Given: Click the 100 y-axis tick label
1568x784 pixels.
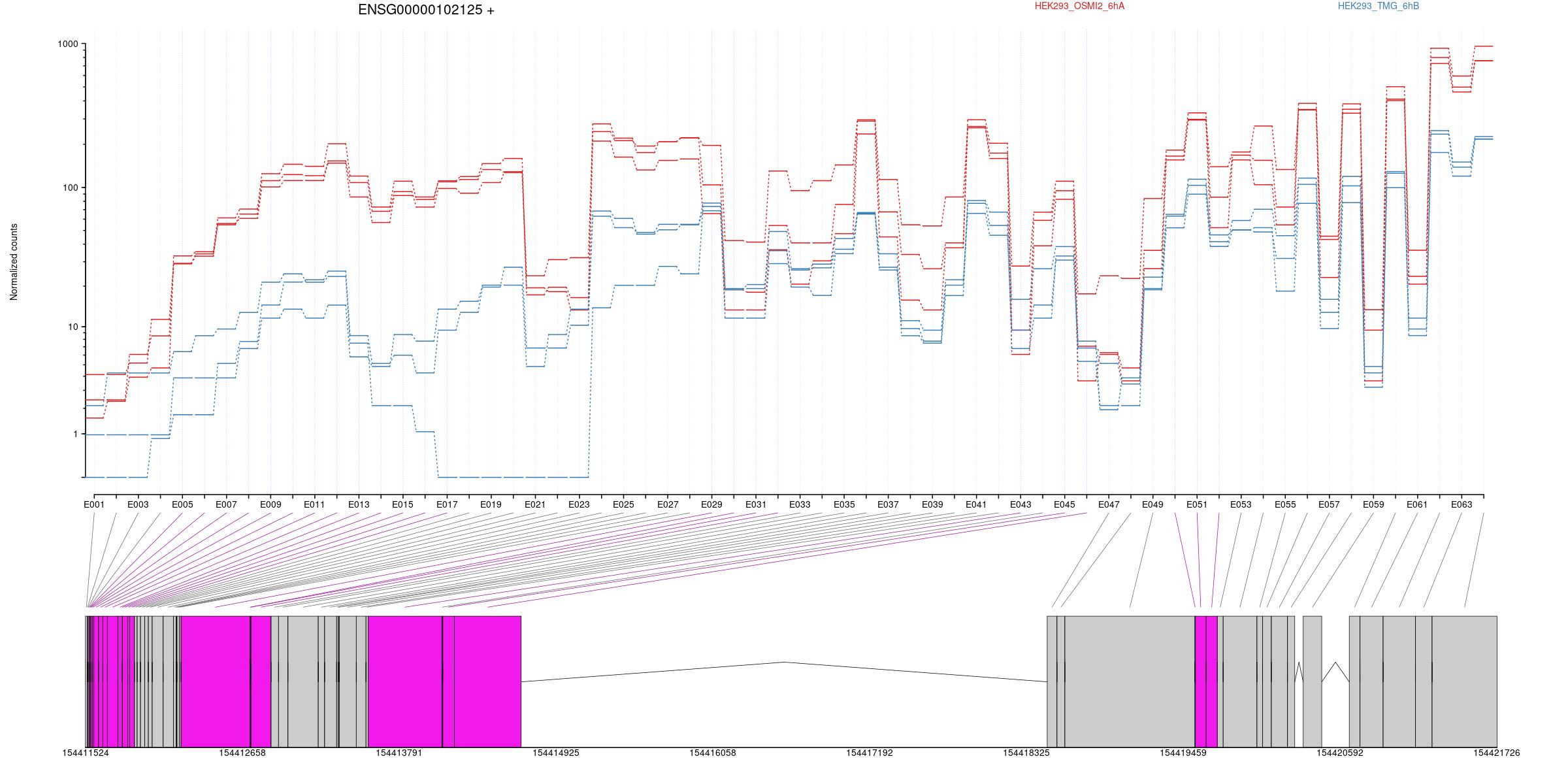Looking at the screenshot, I should click(x=71, y=188).
